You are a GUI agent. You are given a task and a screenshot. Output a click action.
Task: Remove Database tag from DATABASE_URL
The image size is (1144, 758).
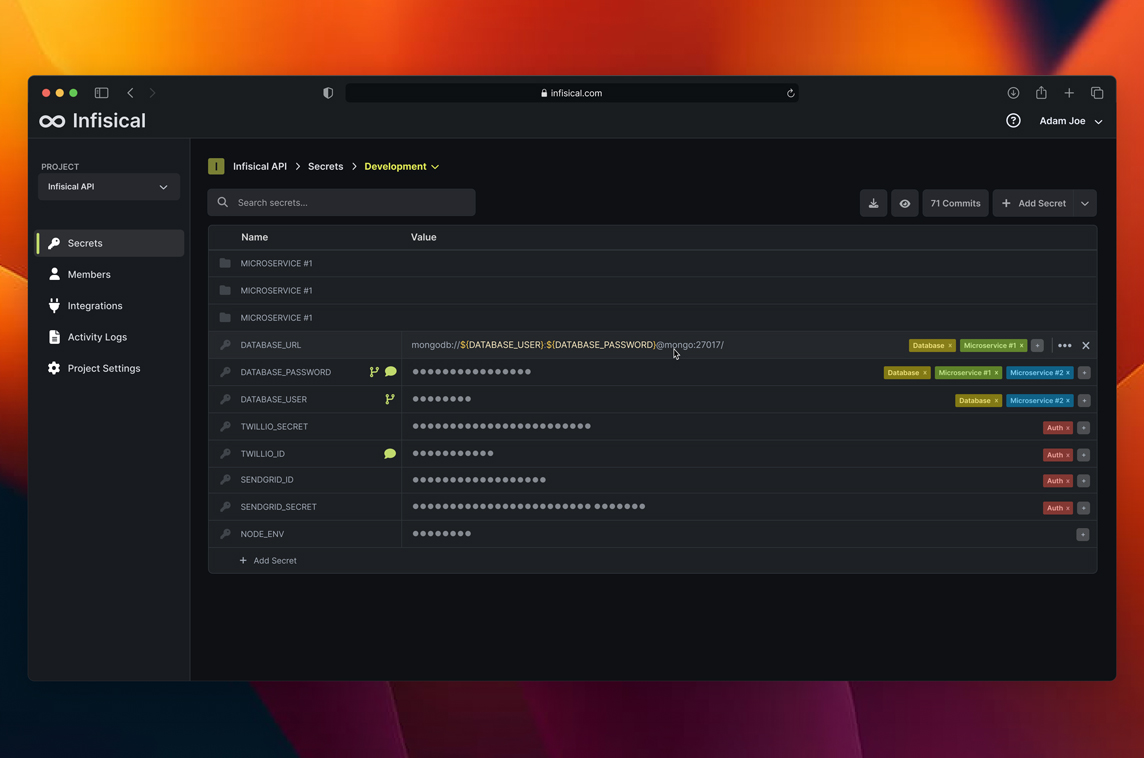[950, 346]
